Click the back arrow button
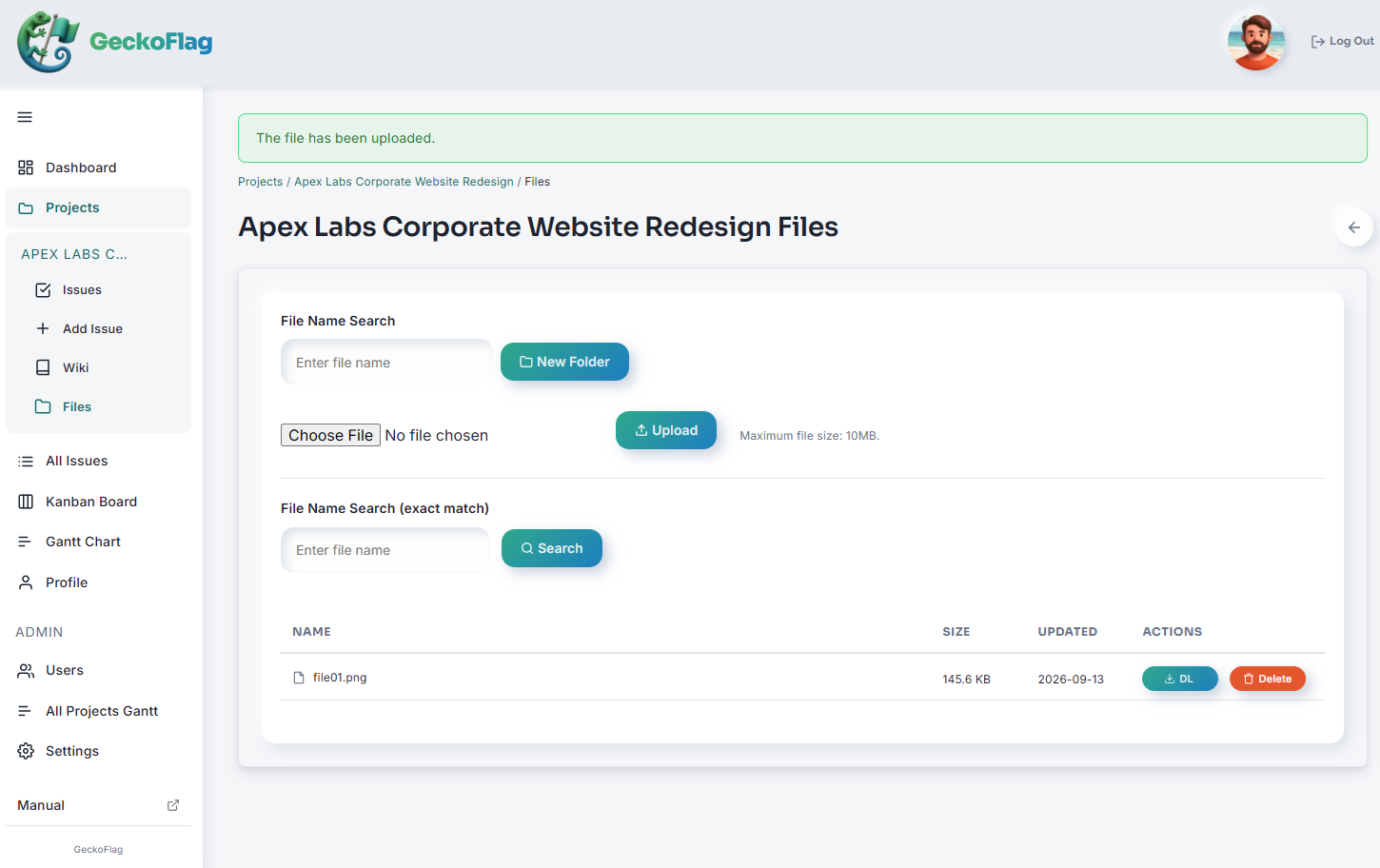 1353,227
